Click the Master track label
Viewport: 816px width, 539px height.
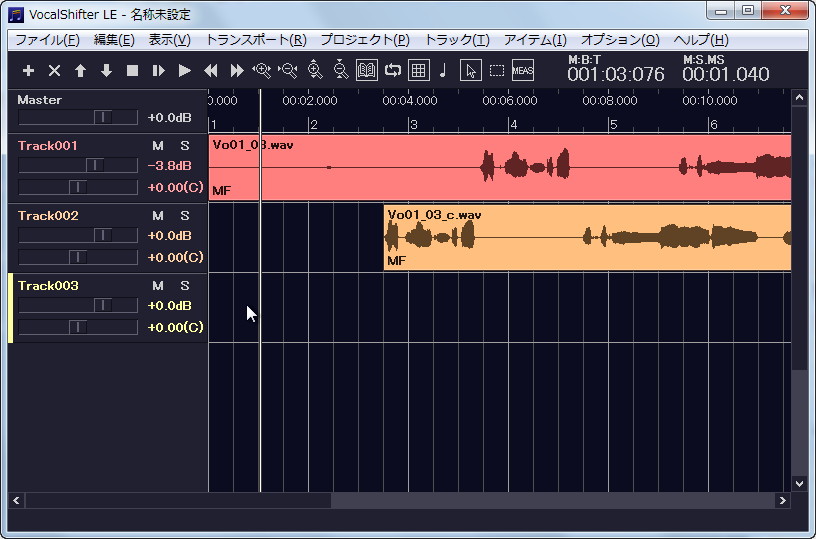[40, 100]
